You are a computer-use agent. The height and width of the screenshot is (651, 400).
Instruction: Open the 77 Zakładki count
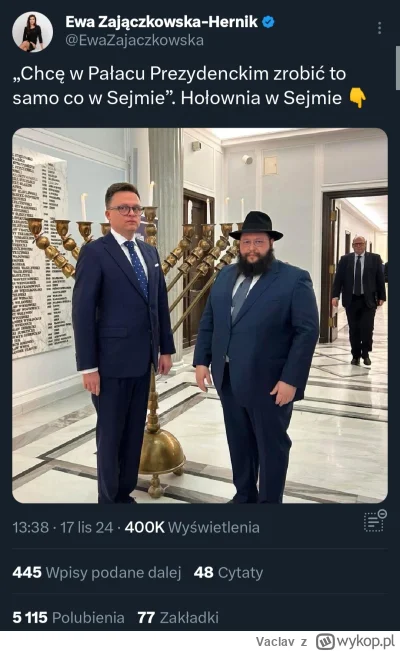tap(178, 617)
